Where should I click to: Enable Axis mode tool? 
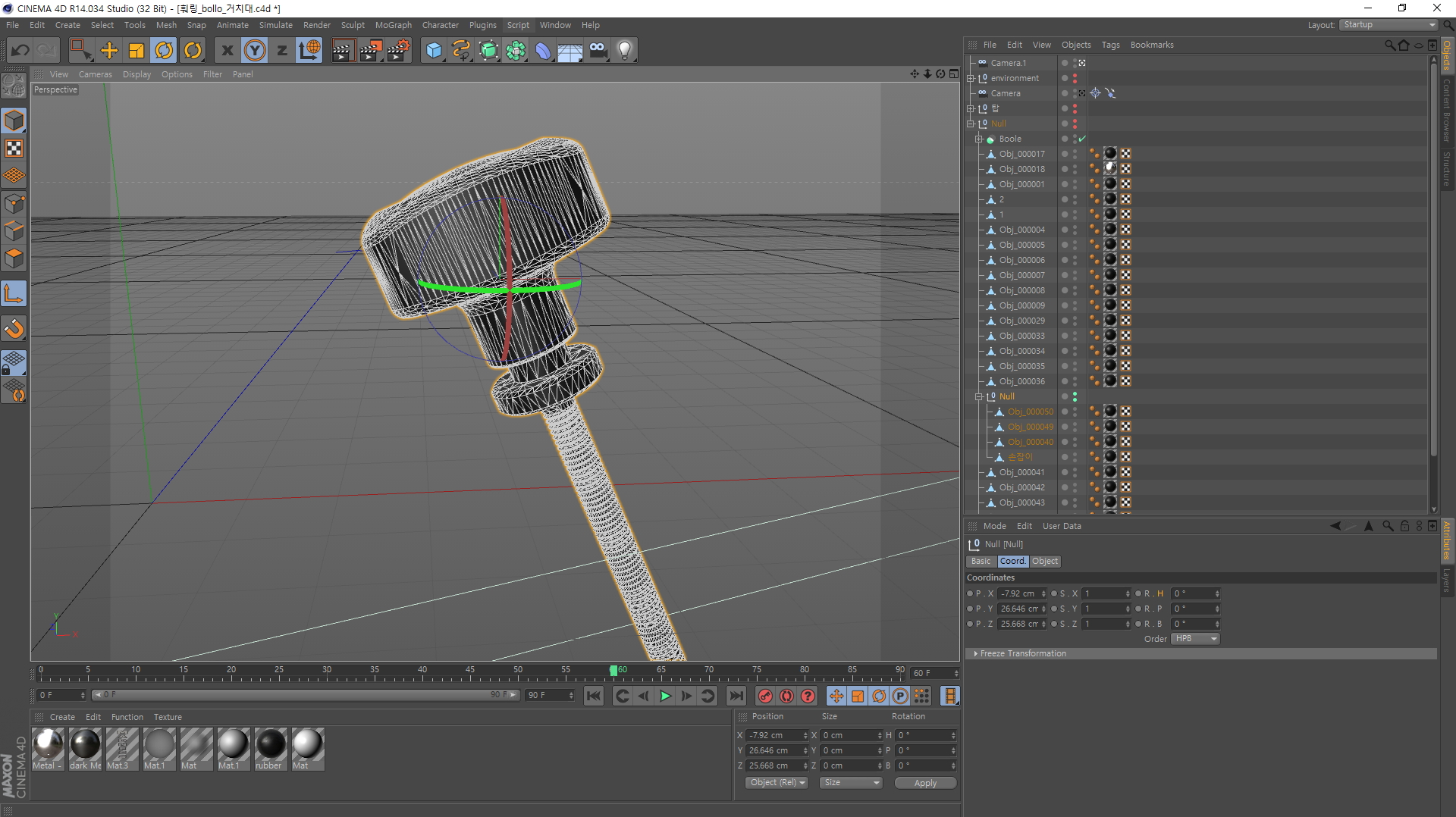[x=14, y=294]
